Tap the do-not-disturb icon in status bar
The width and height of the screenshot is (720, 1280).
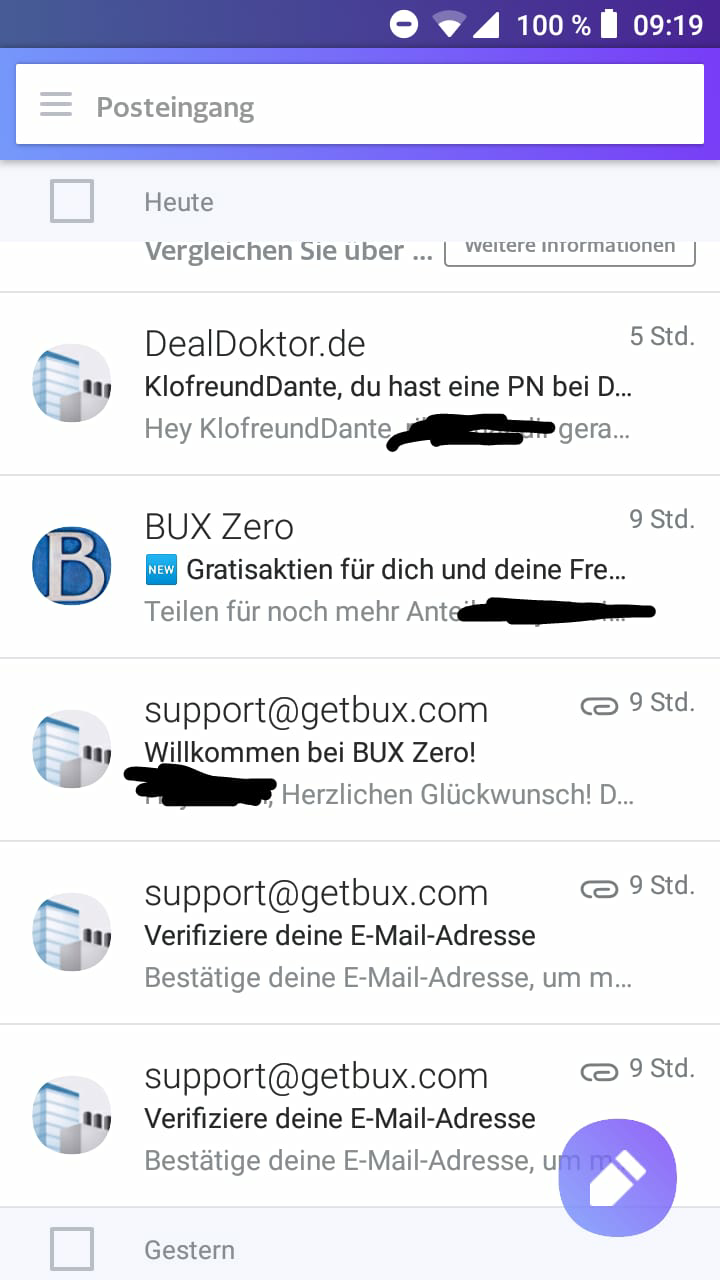coord(404,24)
